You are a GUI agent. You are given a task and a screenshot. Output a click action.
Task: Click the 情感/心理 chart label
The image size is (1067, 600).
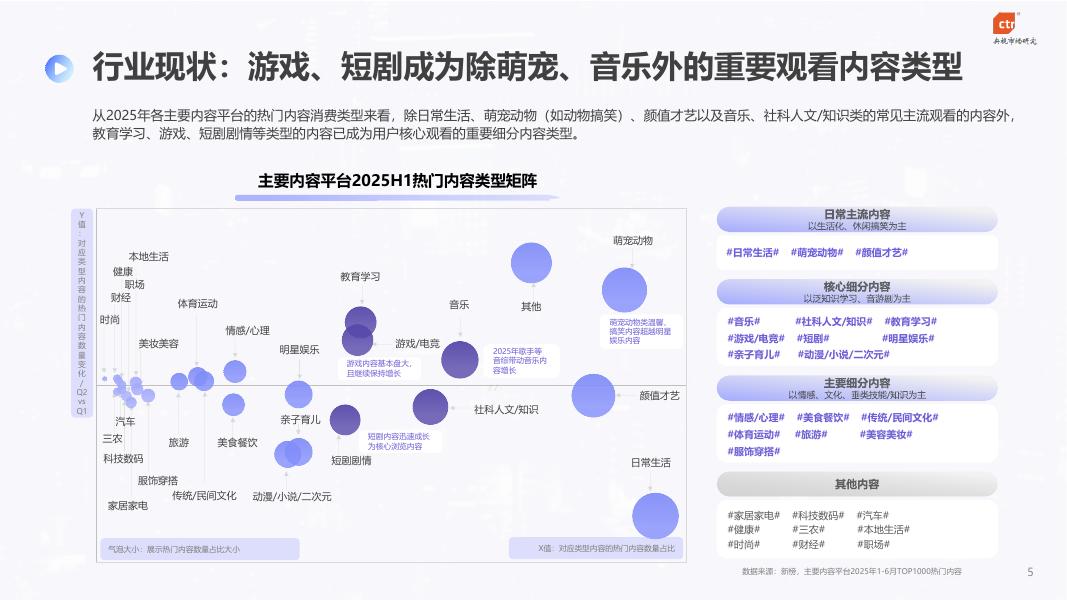[x=248, y=331]
